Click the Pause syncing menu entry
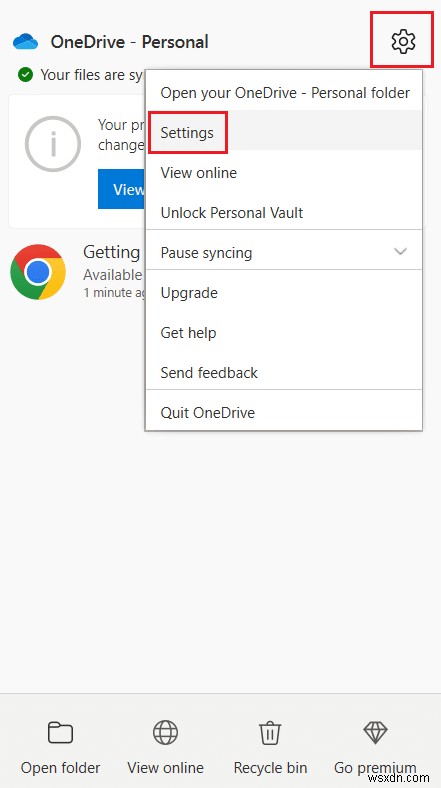 pos(284,252)
